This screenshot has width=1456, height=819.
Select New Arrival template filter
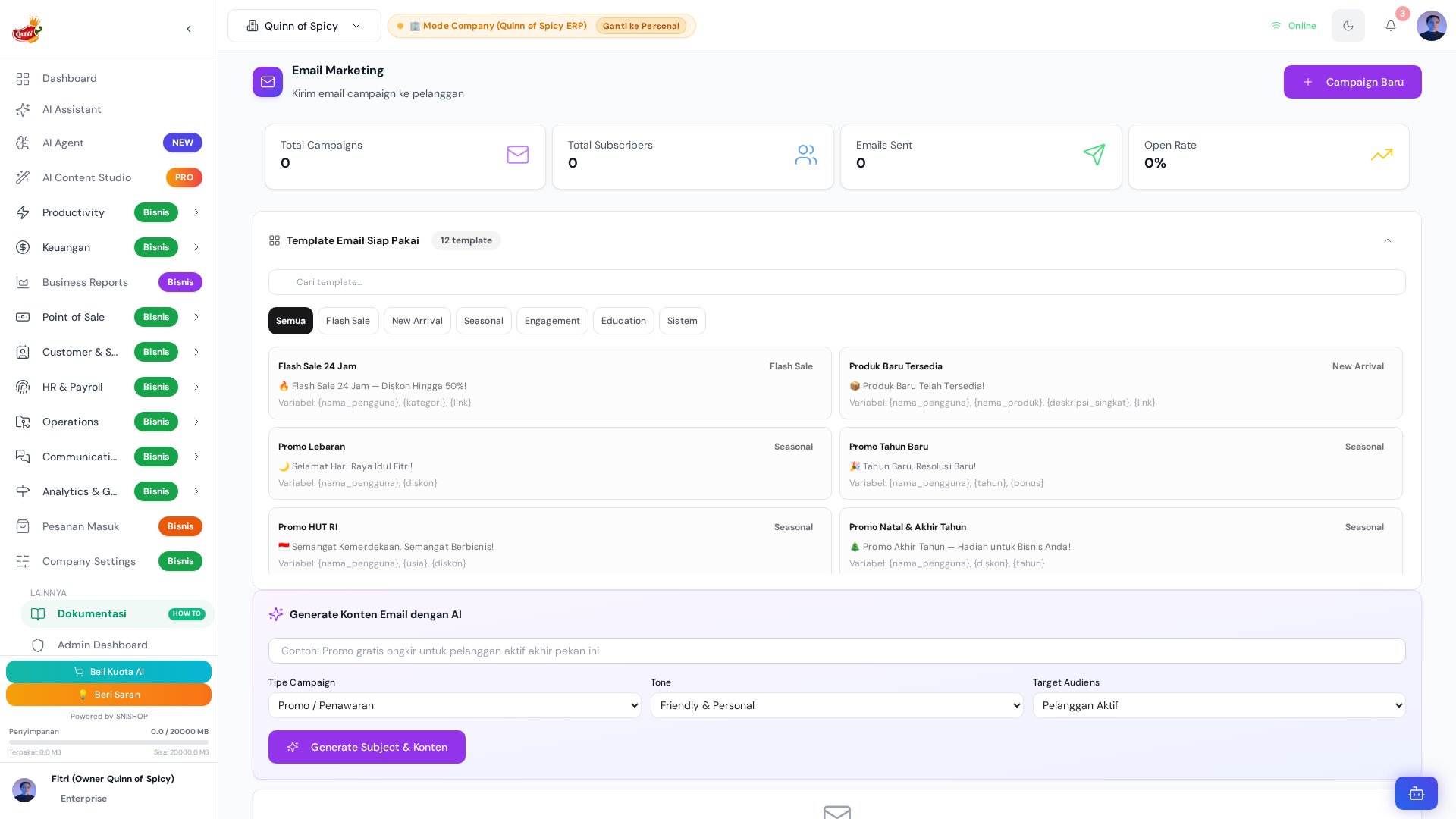coord(417,322)
